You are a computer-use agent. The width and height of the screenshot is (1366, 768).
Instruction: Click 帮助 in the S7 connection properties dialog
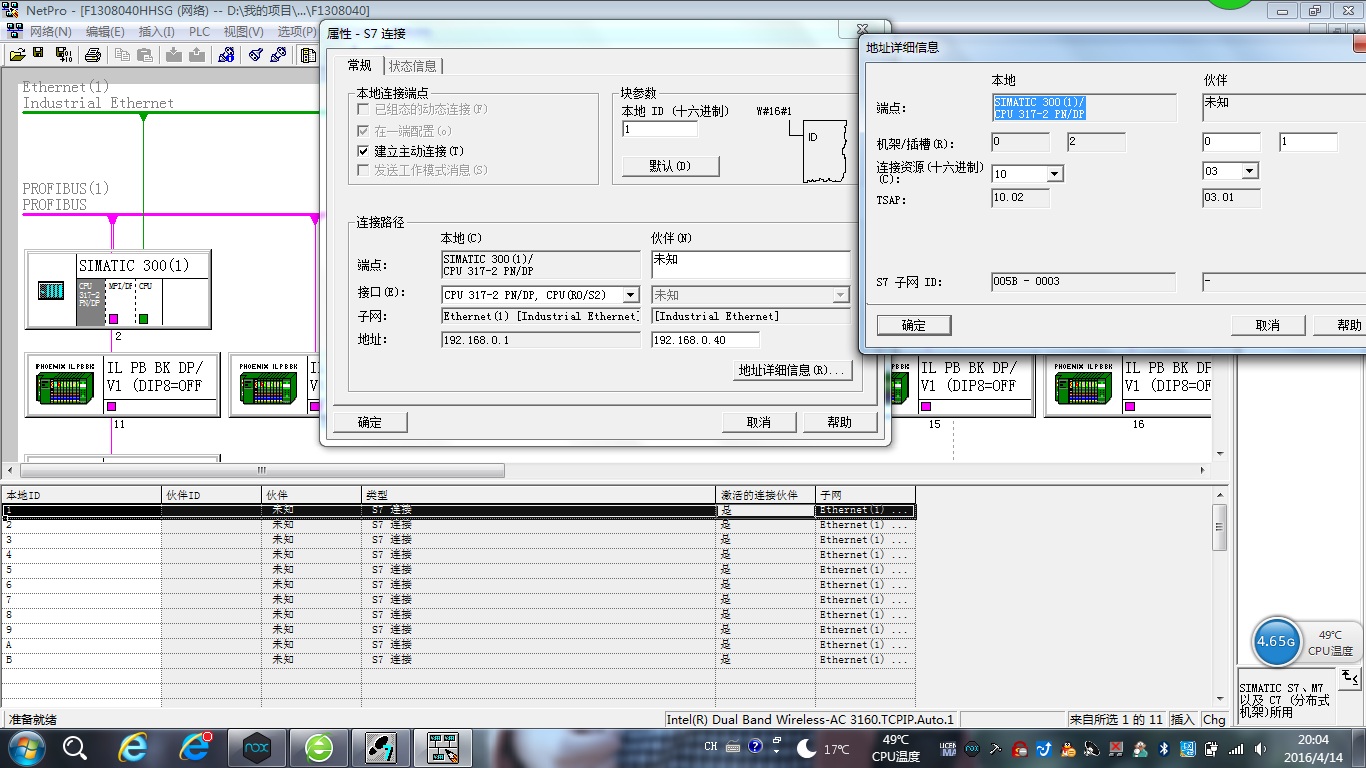pos(840,422)
